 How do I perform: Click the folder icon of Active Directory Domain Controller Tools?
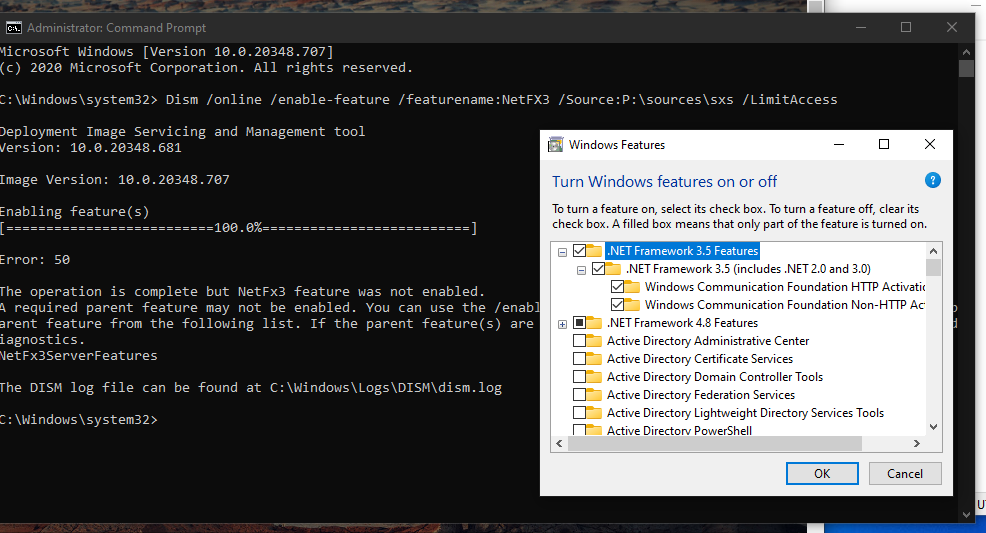(594, 377)
